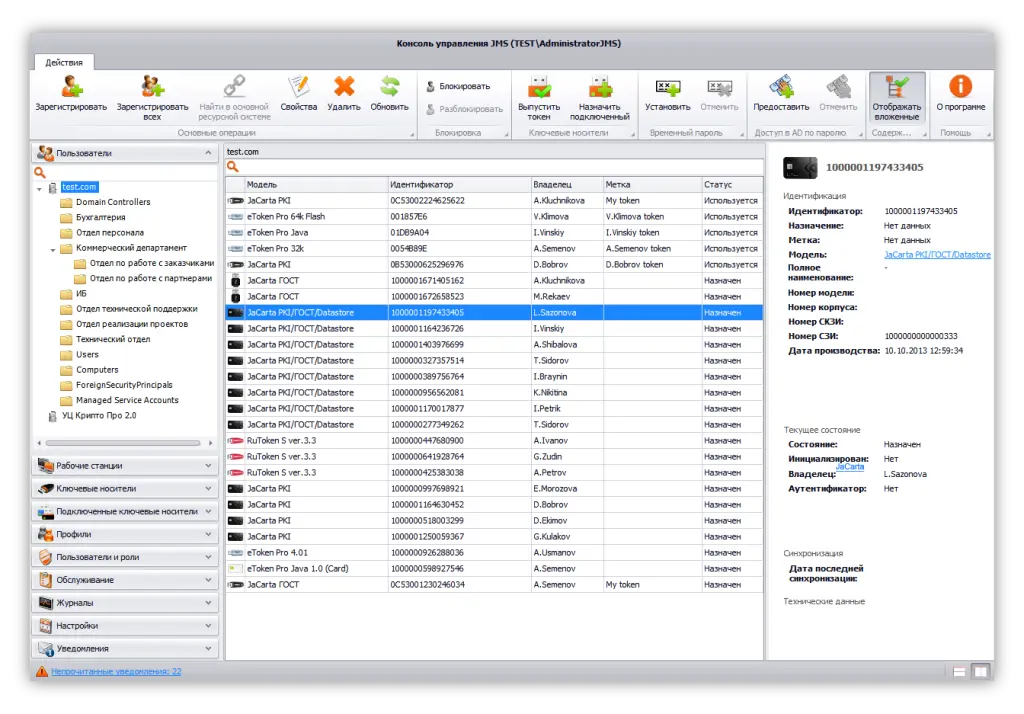The height and width of the screenshot is (714, 1024).
Task: Click the search icon in Пользователи panel
Action: tap(40, 172)
